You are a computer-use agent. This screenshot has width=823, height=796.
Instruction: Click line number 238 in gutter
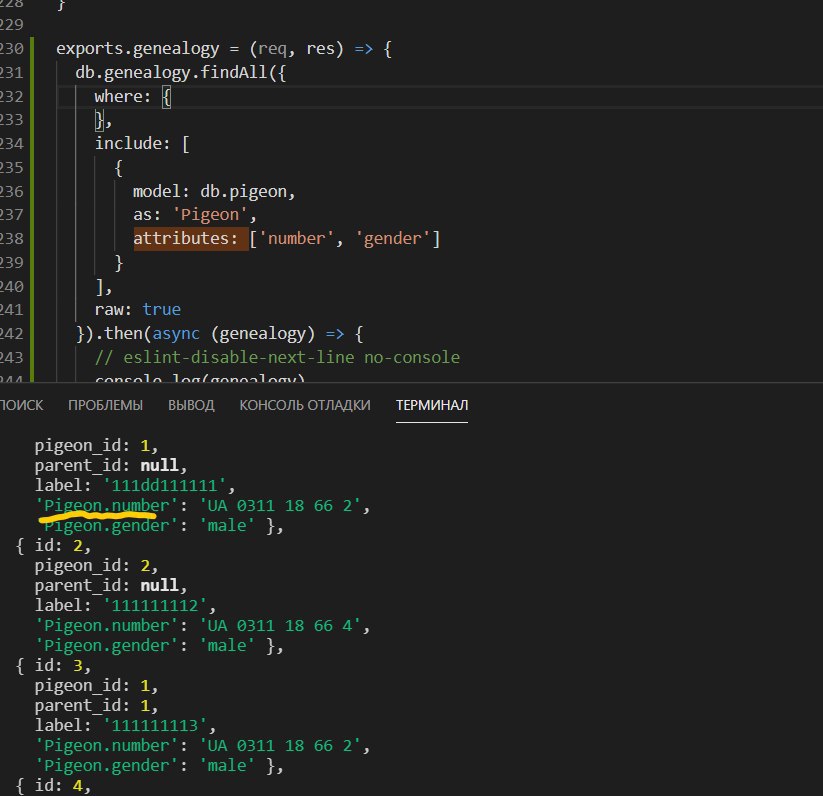[x=12, y=239]
